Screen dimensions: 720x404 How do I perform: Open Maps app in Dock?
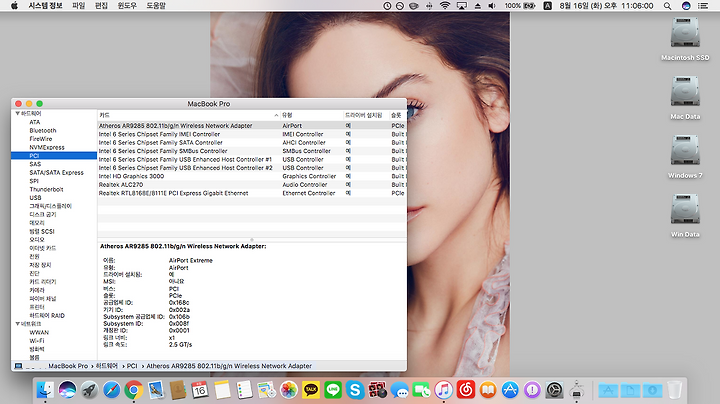pos(266,390)
